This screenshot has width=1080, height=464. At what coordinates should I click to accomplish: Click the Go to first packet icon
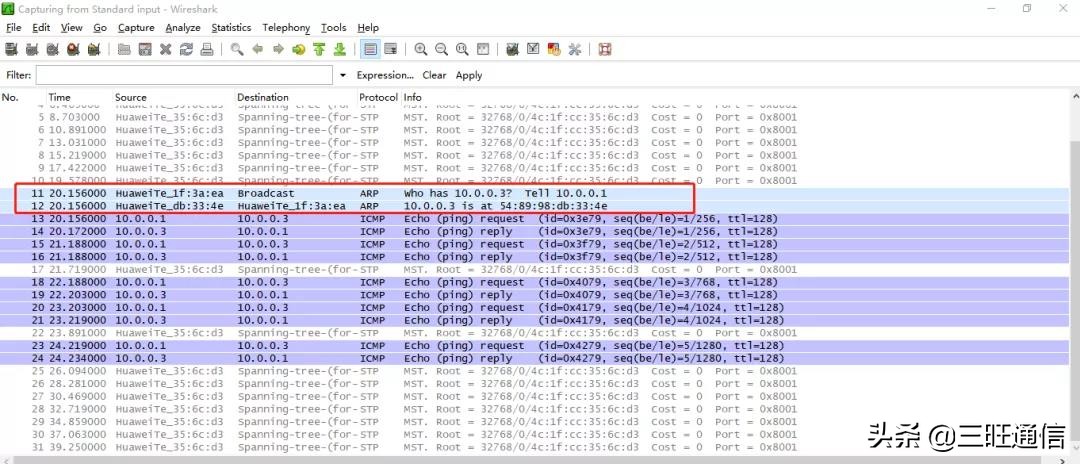point(319,49)
